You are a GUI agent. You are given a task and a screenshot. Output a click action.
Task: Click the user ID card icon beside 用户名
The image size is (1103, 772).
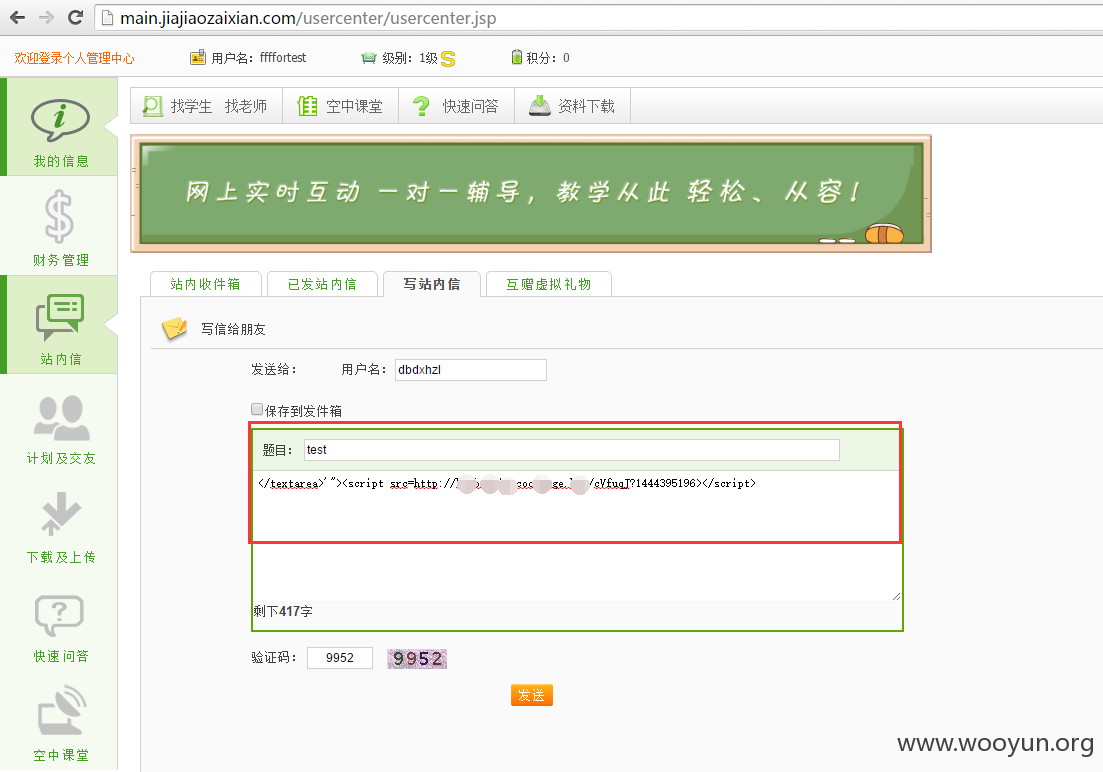(198, 57)
